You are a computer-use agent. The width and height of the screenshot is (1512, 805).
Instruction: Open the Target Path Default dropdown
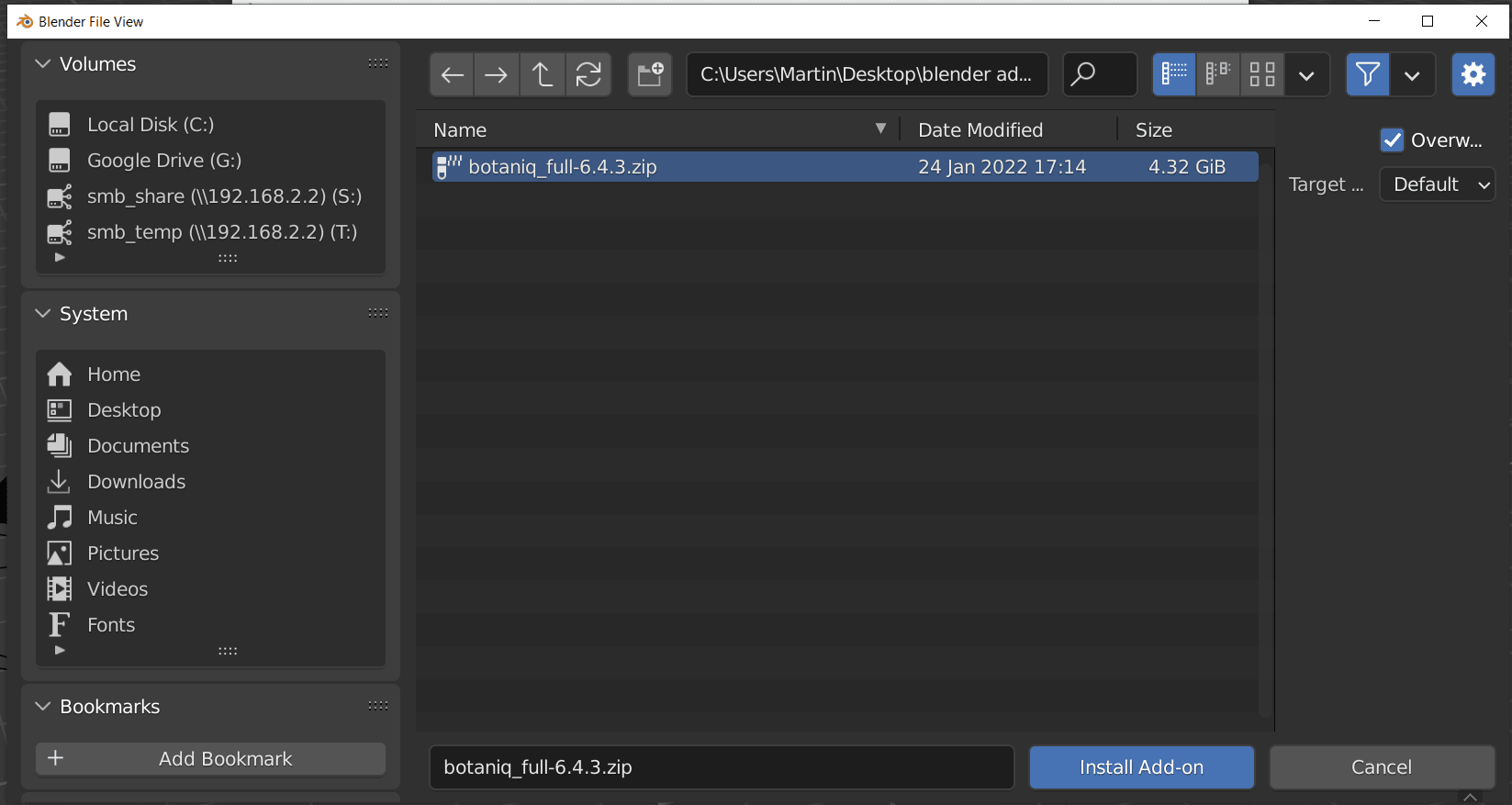tap(1438, 184)
